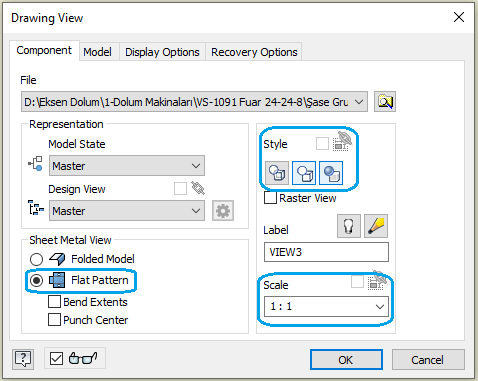This screenshot has width=478, height=381.
Task: Switch to the Display Options tab
Action: click(x=162, y=52)
